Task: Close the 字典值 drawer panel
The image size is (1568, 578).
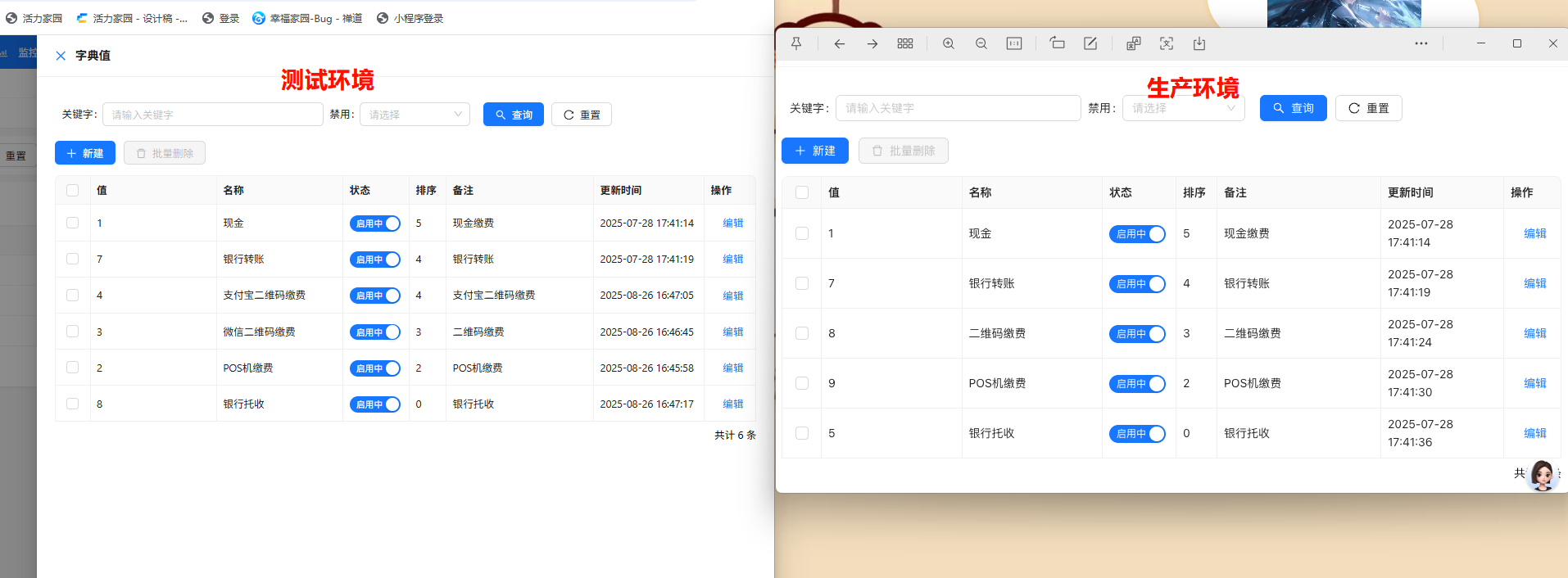Action: point(61,56)
